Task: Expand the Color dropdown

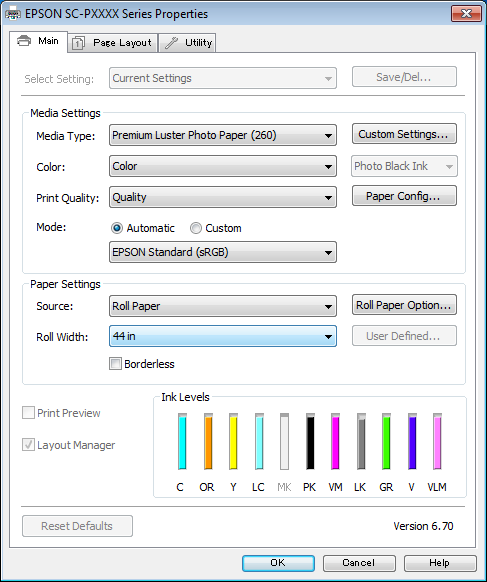Action: coord(223,166)
